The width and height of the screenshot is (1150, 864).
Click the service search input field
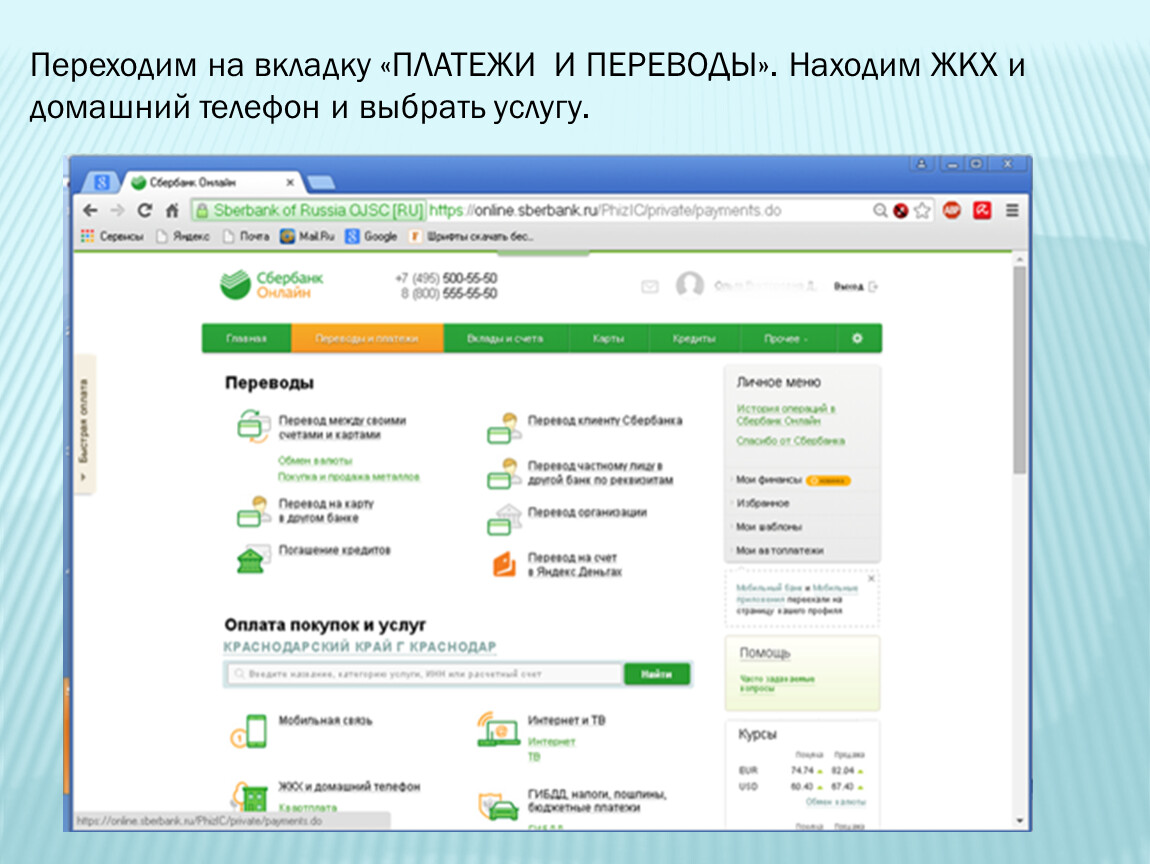[x=425, y=675]
